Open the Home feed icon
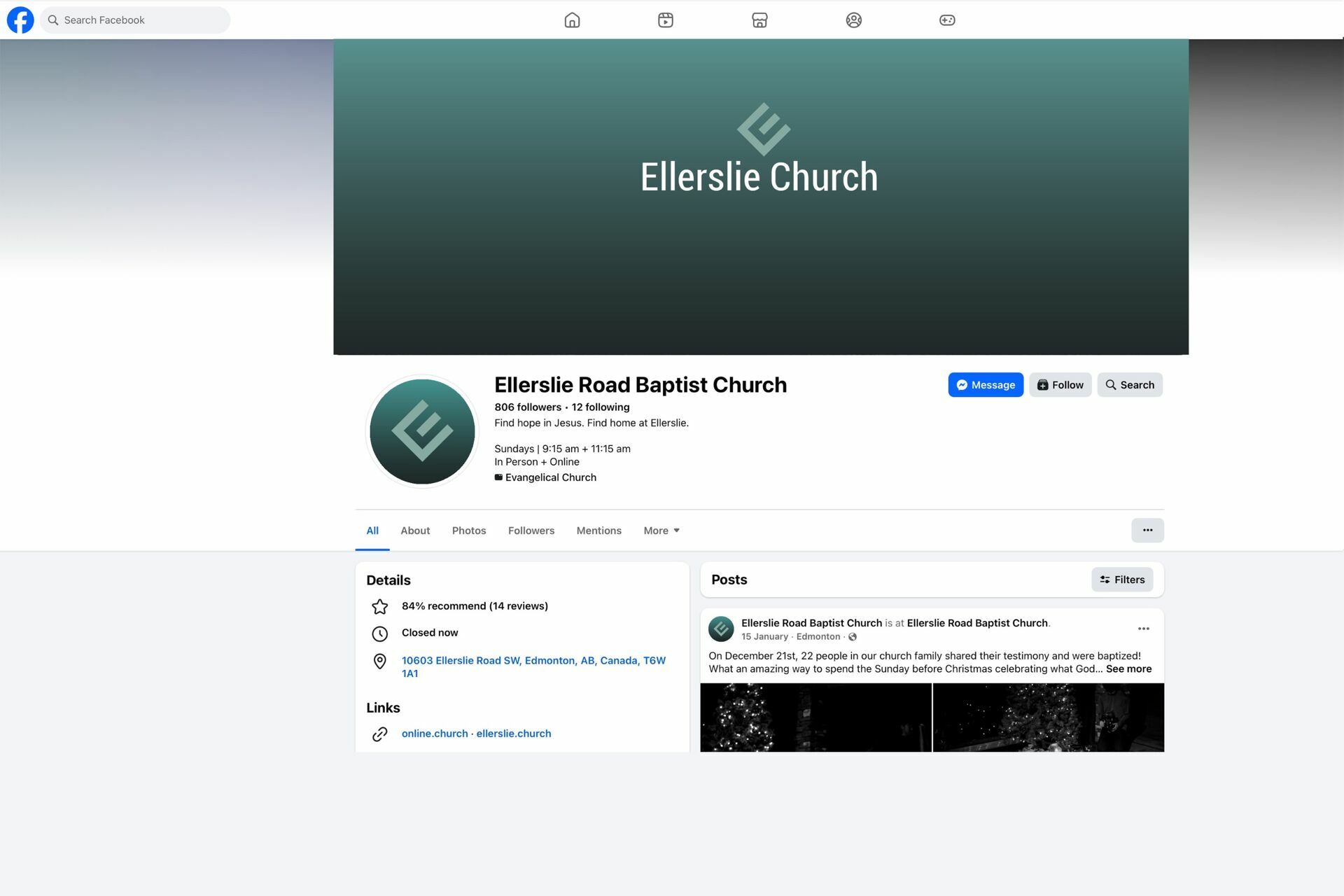Image resolution: width=1344 pixels, height=896 pixels. [x=572, y=20]
